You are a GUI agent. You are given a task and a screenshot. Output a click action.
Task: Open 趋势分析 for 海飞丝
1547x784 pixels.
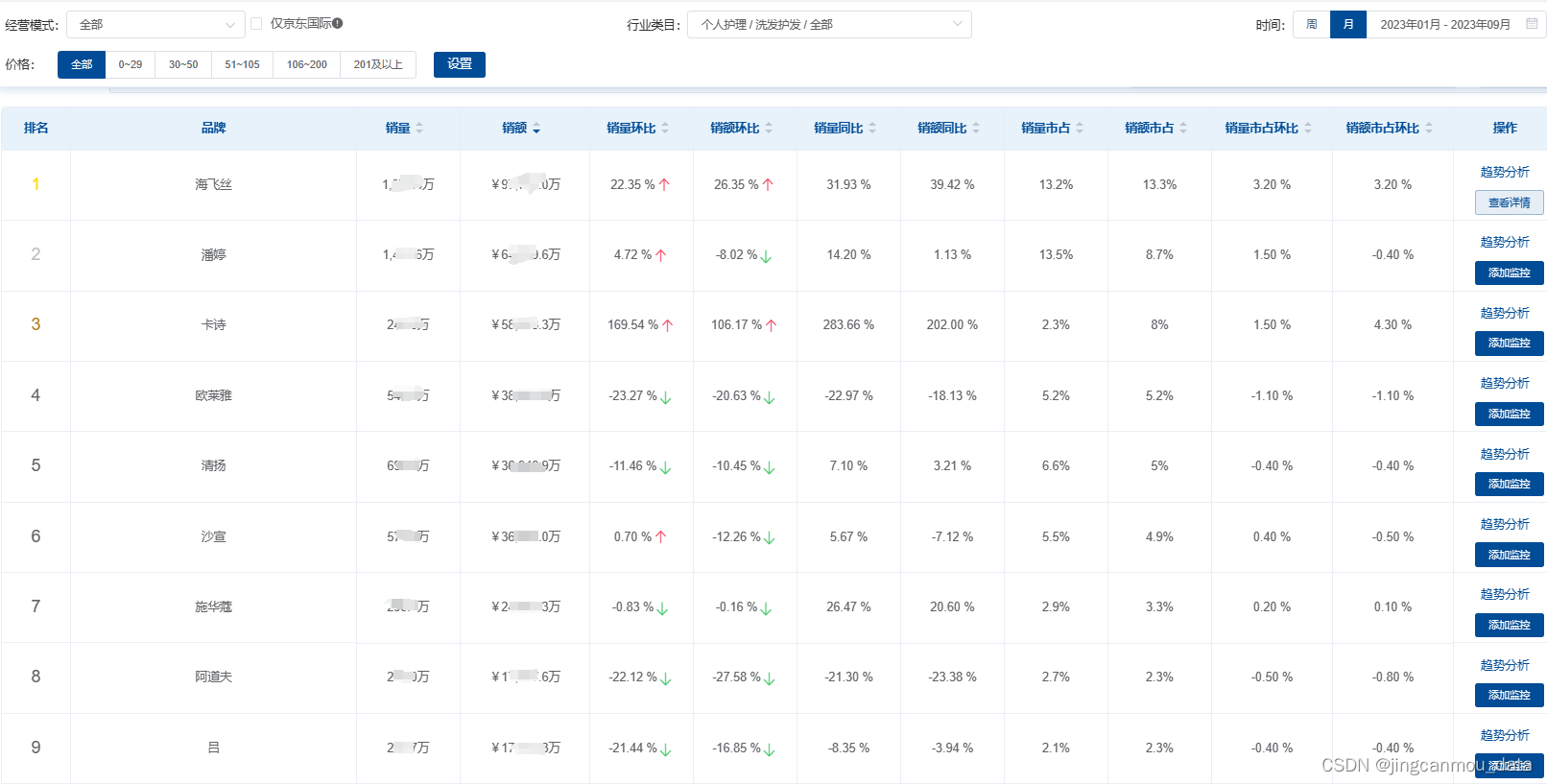(1505, 172)
